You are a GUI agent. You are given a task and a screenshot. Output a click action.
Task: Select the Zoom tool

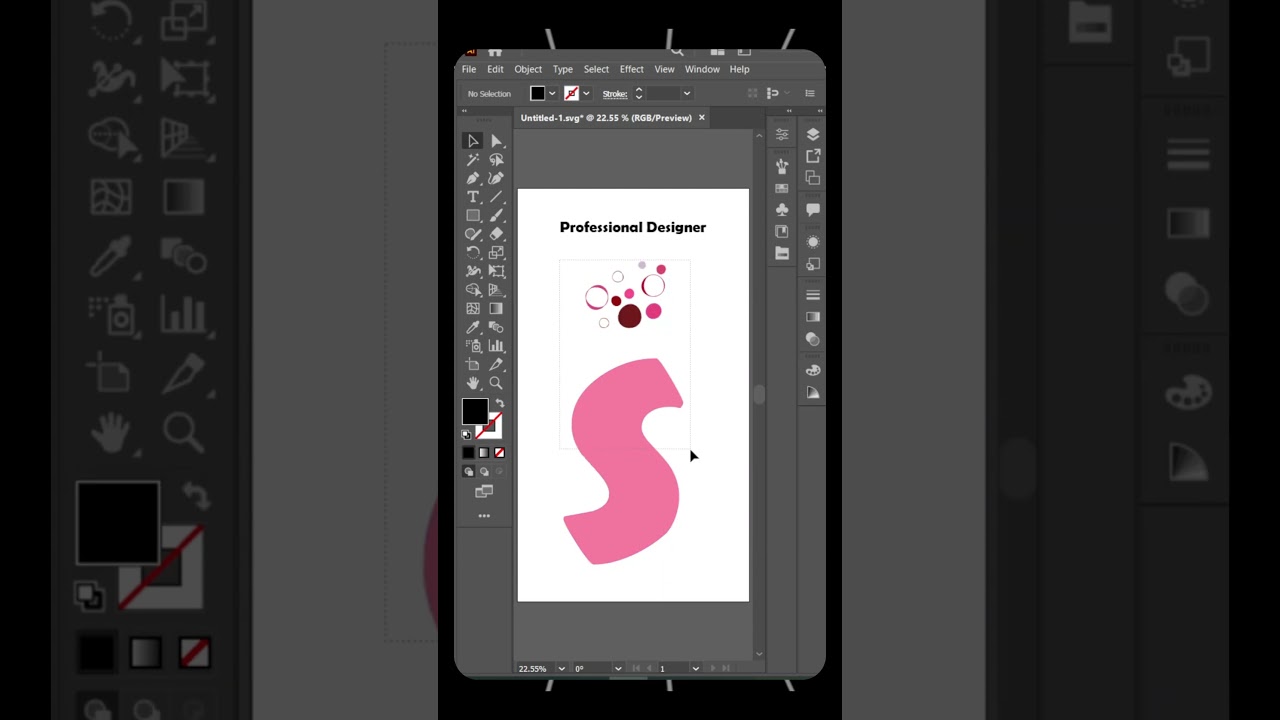pyautogui.click(x=496, y=383)
